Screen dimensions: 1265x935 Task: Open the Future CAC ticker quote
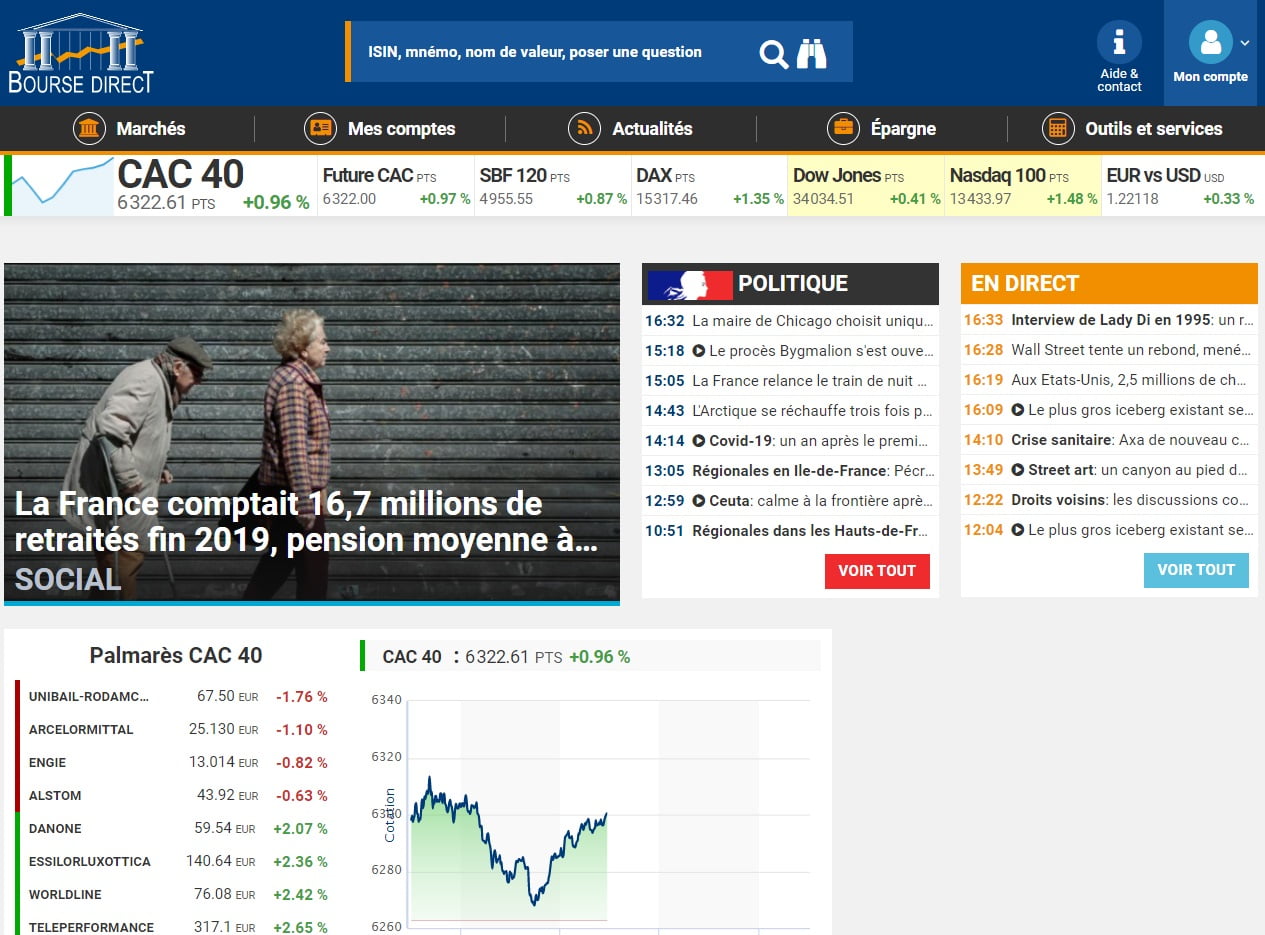[x=396, y=186]
